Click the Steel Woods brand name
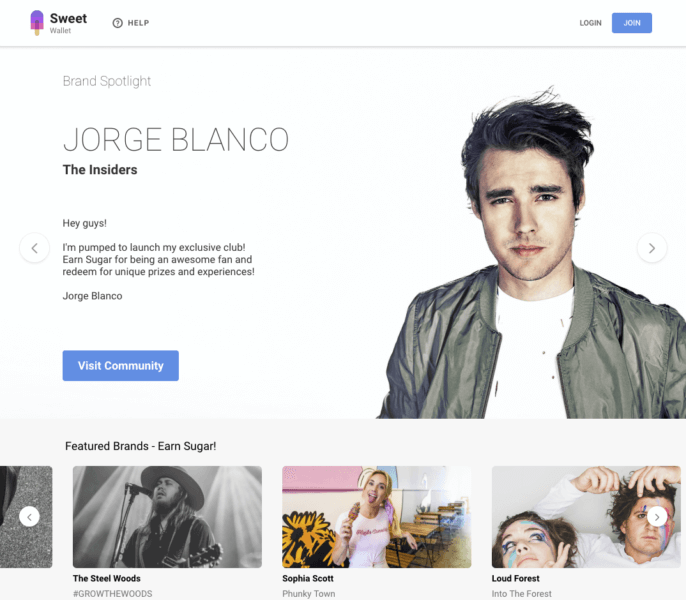The image size is (686, 600). pos(107,578)
